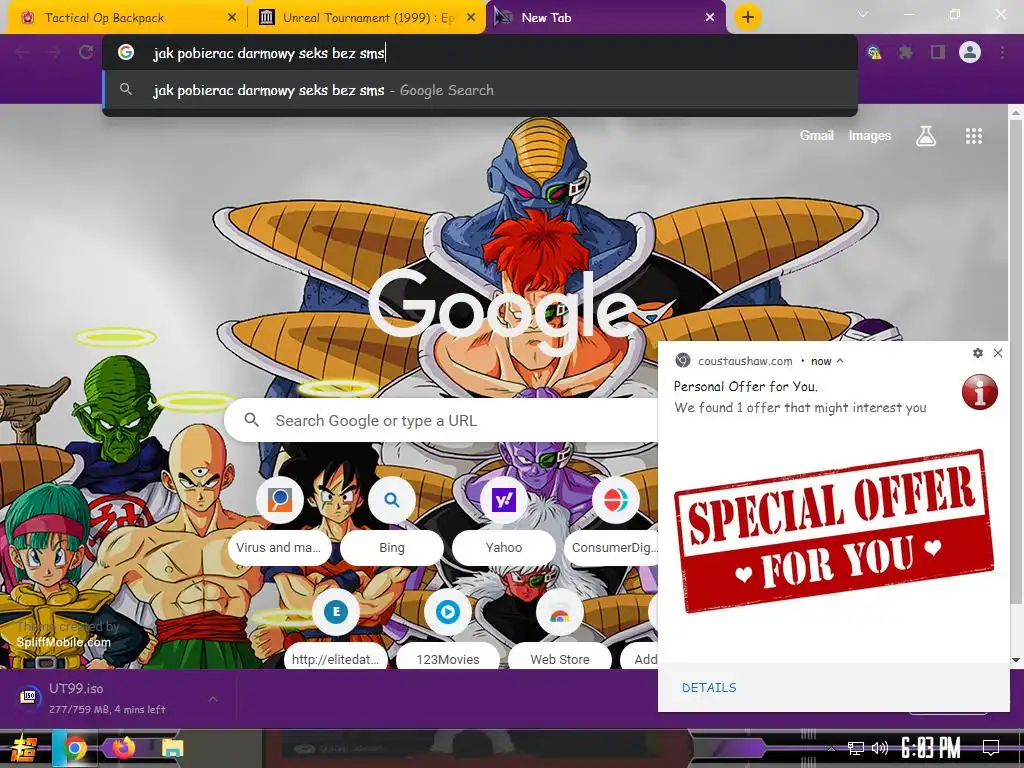Open the volume icon in the system tray

[x=880, y=748]
